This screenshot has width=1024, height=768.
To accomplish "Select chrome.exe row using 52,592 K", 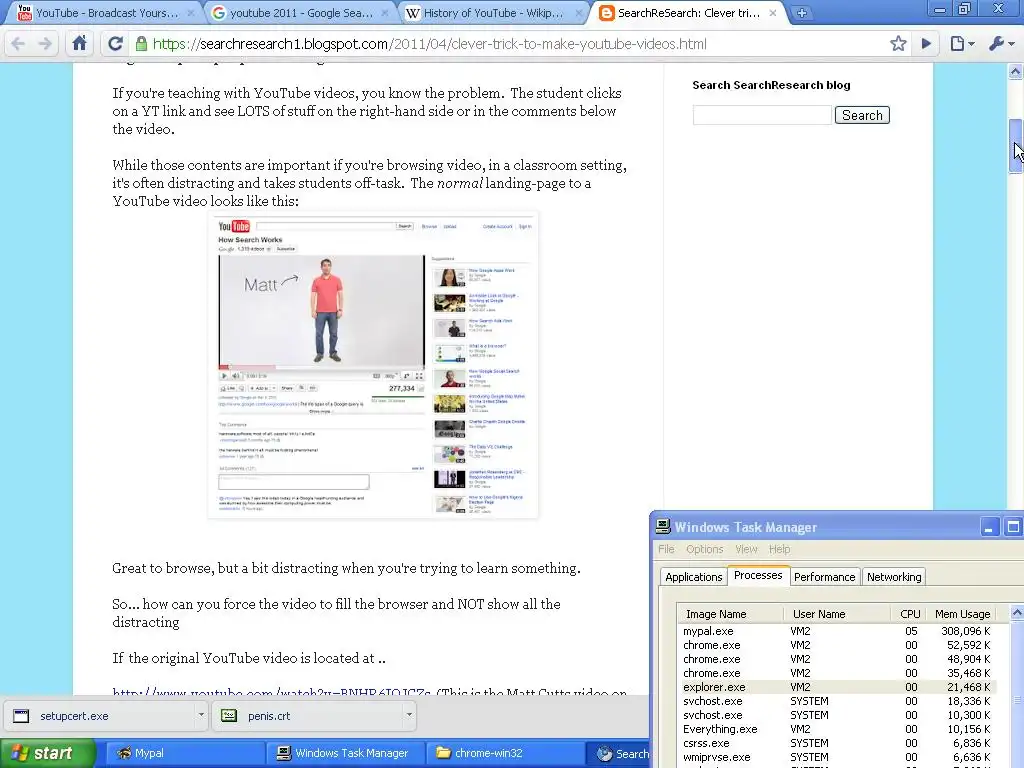I will (838, 645).
